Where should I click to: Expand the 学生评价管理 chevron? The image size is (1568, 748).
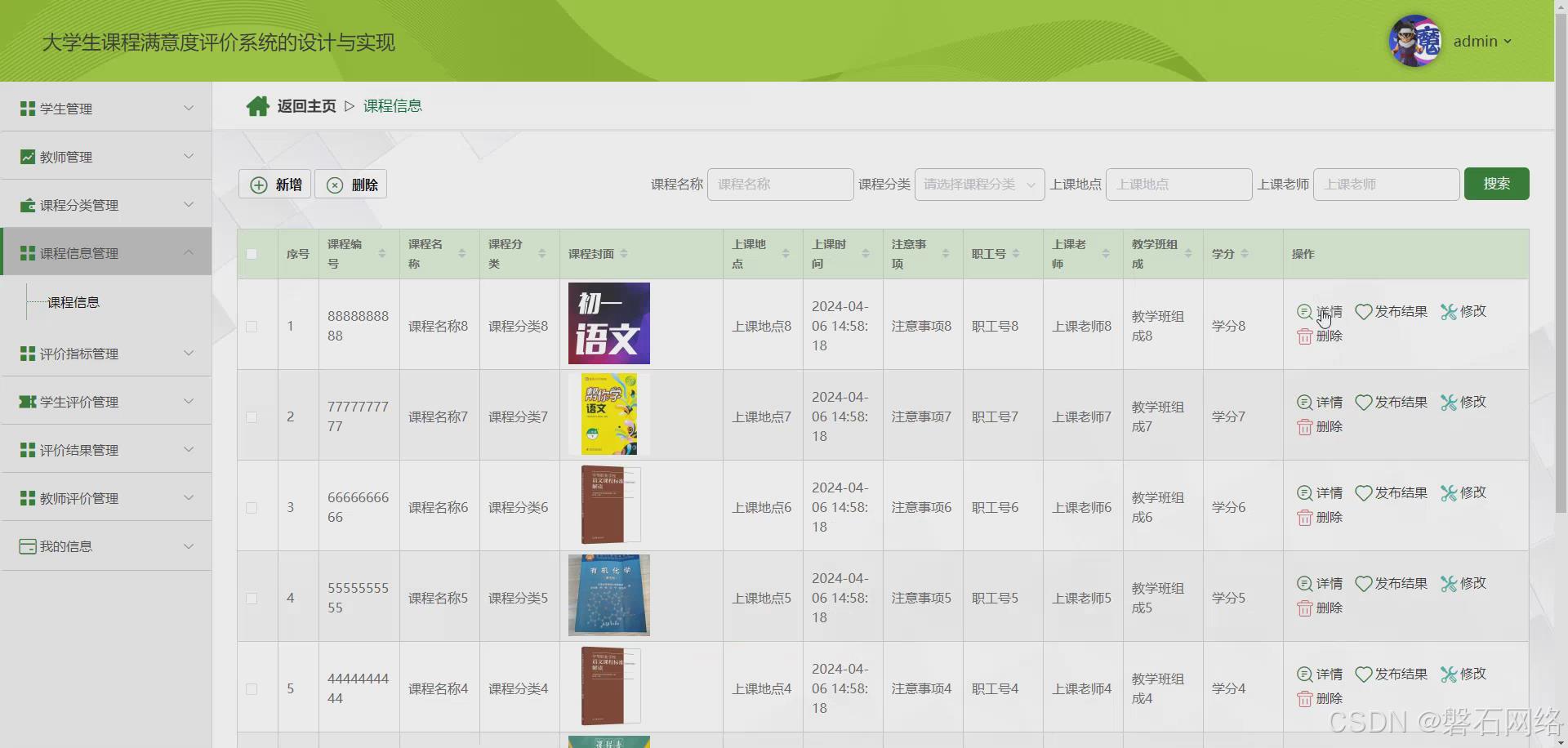(x=189, y=401)
